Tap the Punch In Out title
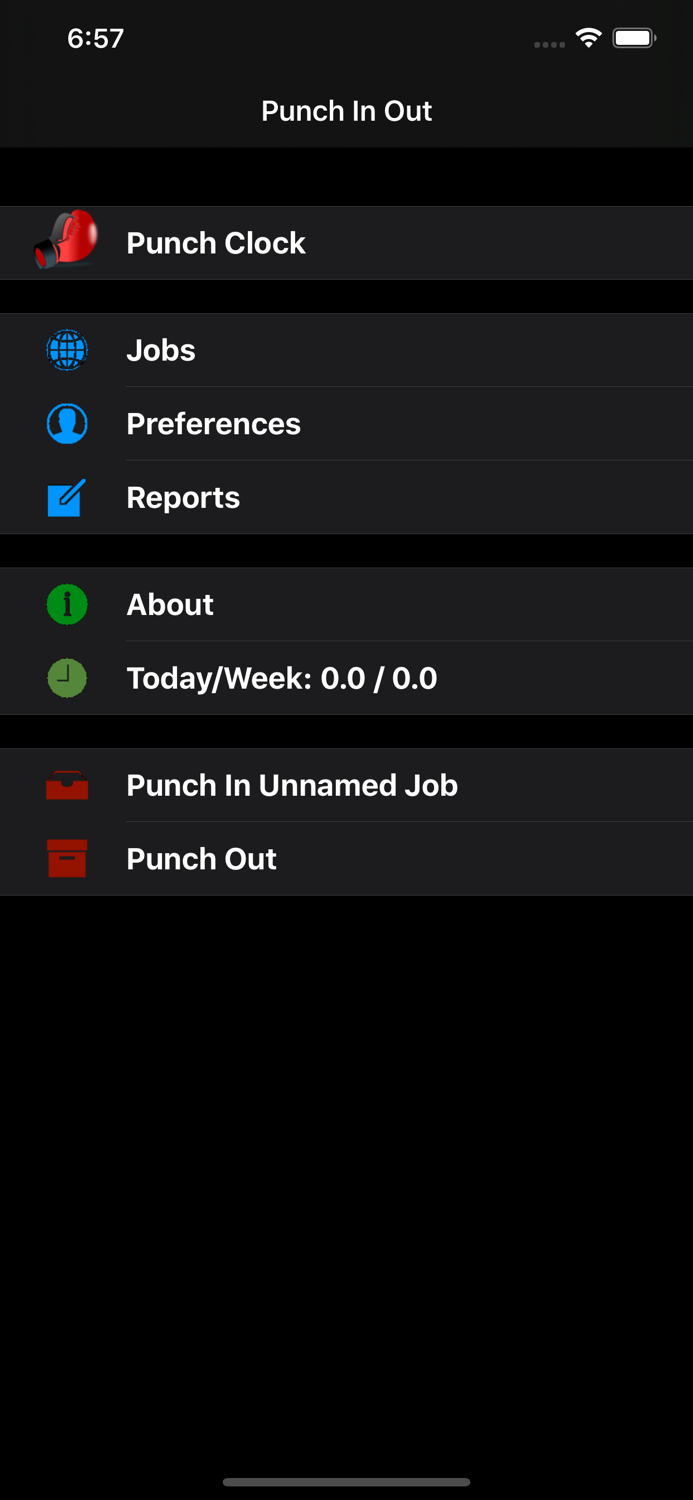 (x=346, y=111)
